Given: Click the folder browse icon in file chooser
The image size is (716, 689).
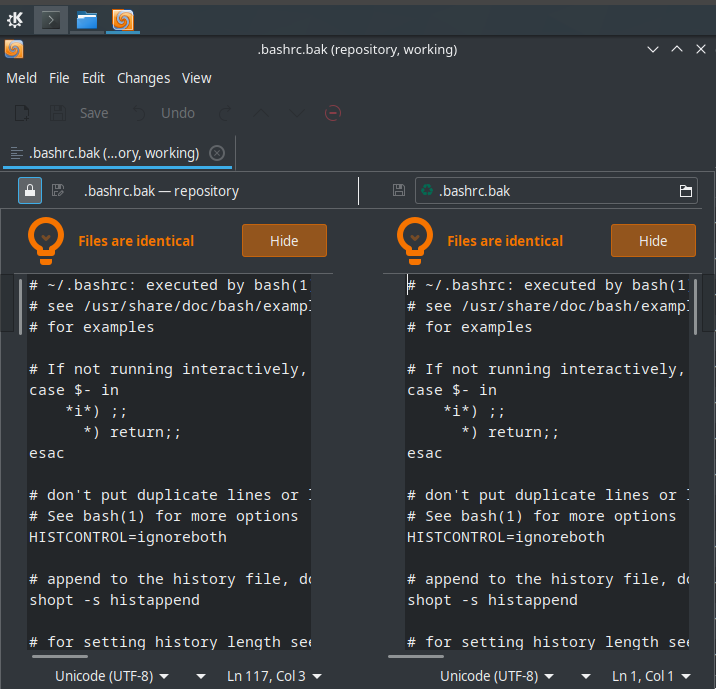Looking at the screenshot, I should [x=686, y=191].
